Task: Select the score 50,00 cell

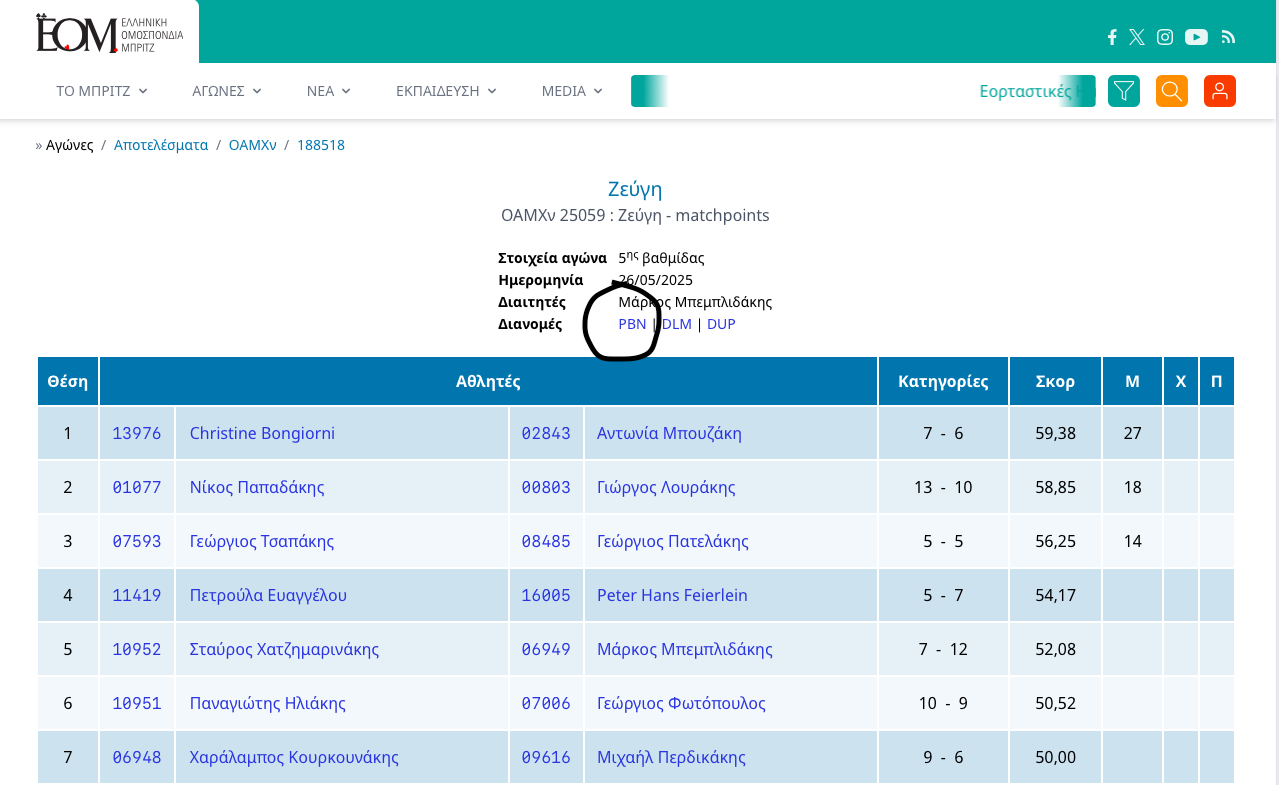Action: (x=1055, y=757)
